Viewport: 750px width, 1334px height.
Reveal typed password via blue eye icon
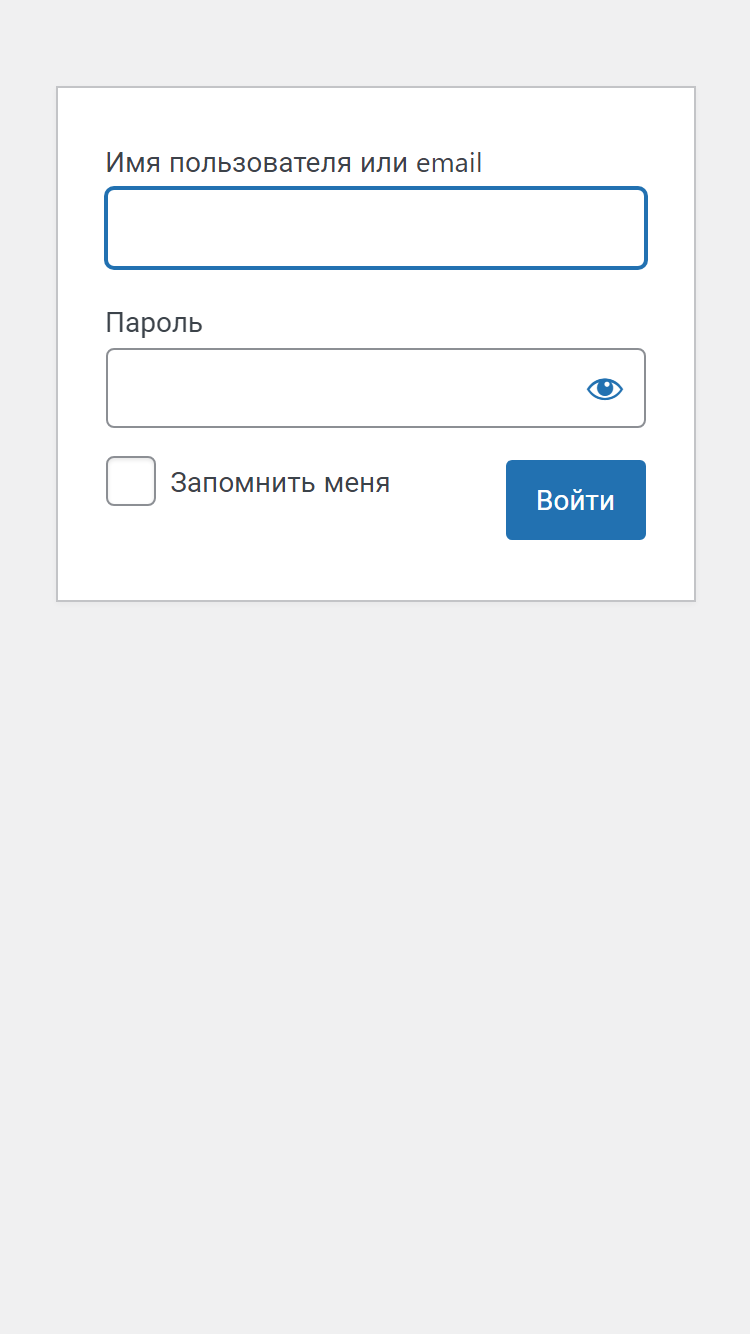[605, 389]
